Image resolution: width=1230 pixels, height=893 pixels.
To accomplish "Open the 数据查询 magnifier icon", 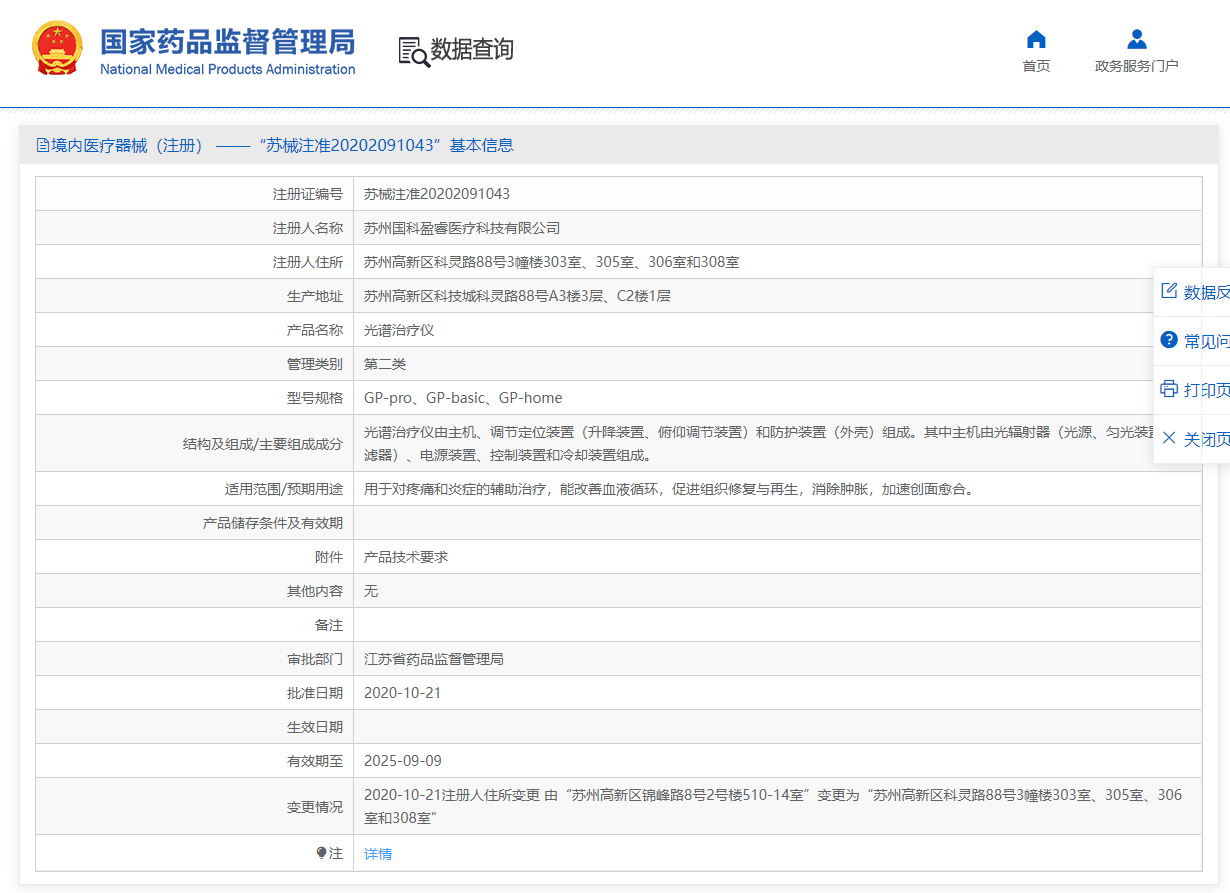I will click(x=413, y=52).
